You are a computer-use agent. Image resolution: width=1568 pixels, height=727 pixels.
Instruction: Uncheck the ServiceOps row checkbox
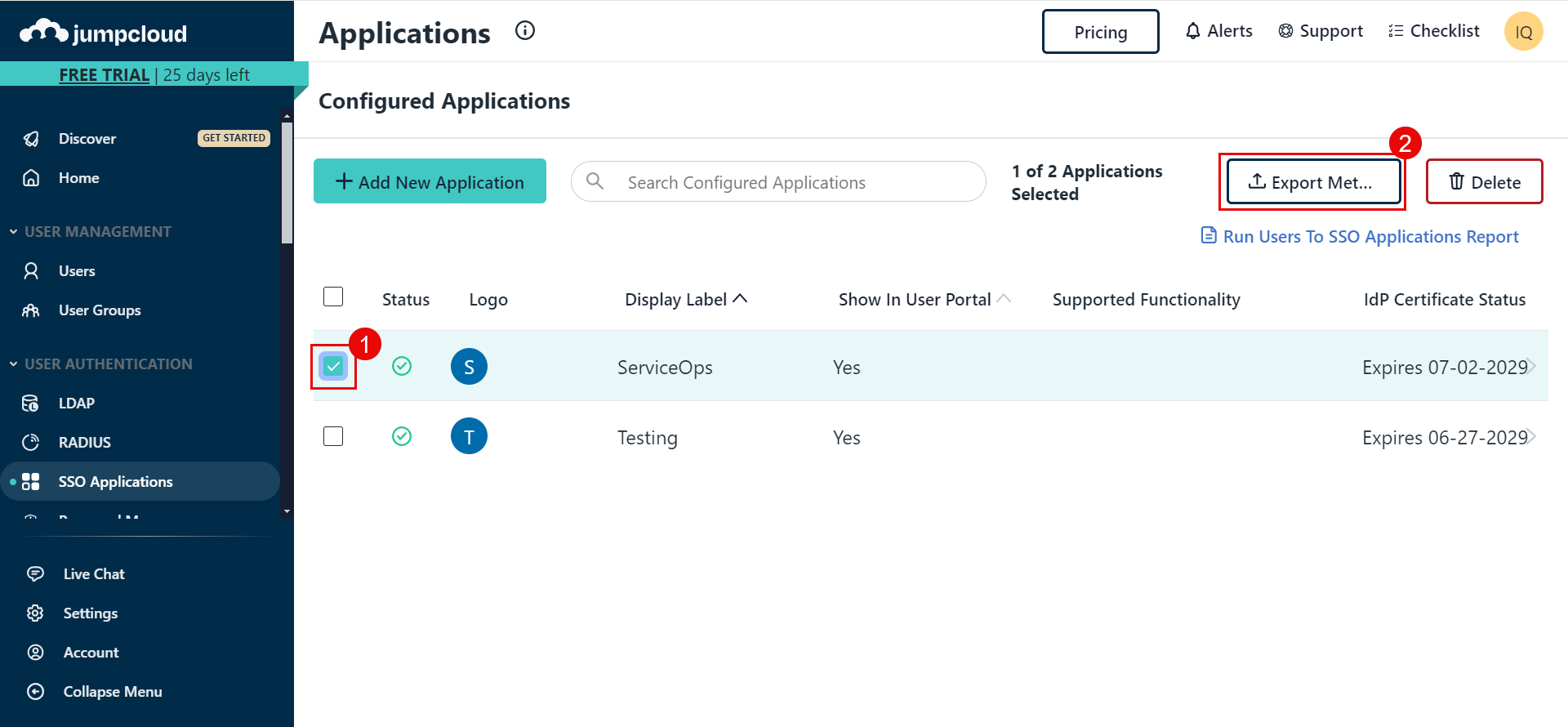[333, 366]
